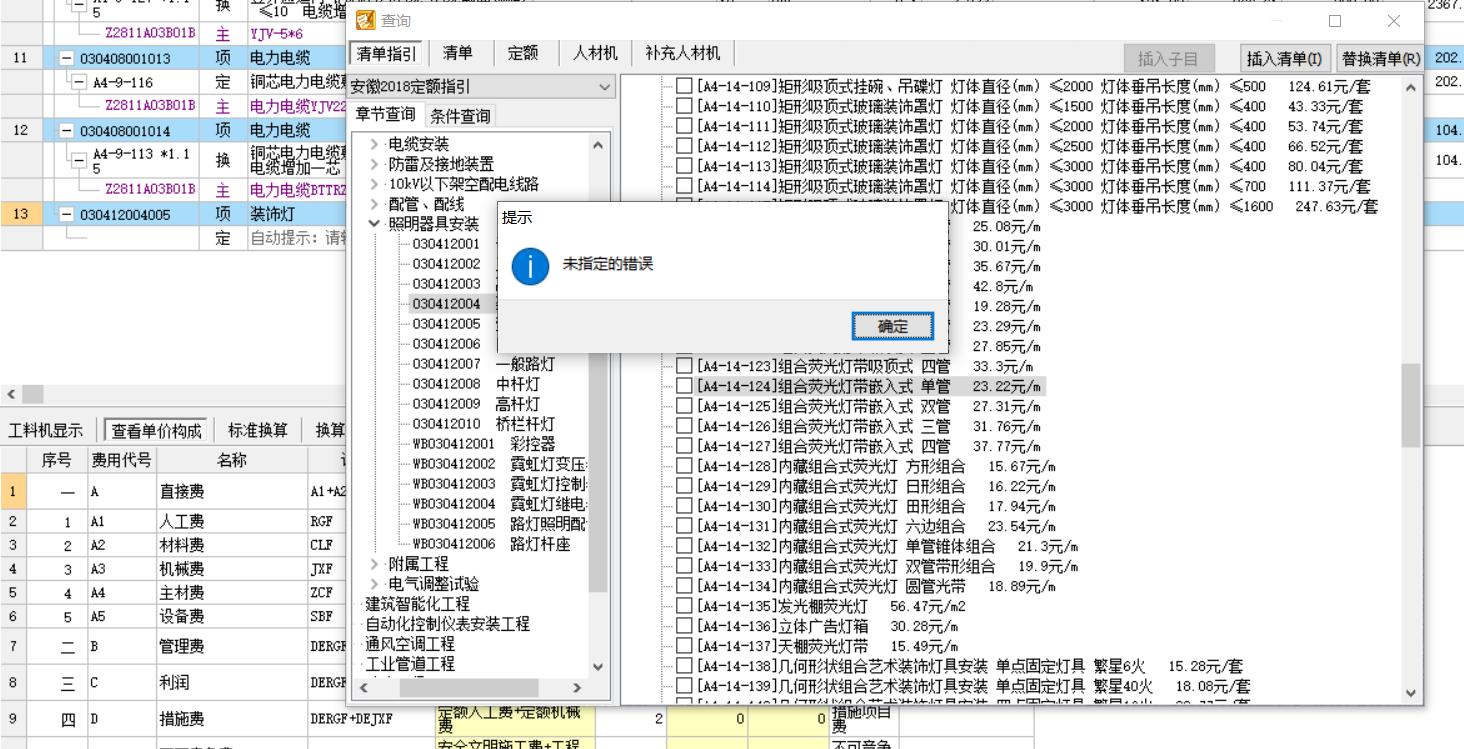Click the main table's horizontal scrollbar left arrow
Image resolution: width=1464 pixels, height=749 pixels.
9,394
